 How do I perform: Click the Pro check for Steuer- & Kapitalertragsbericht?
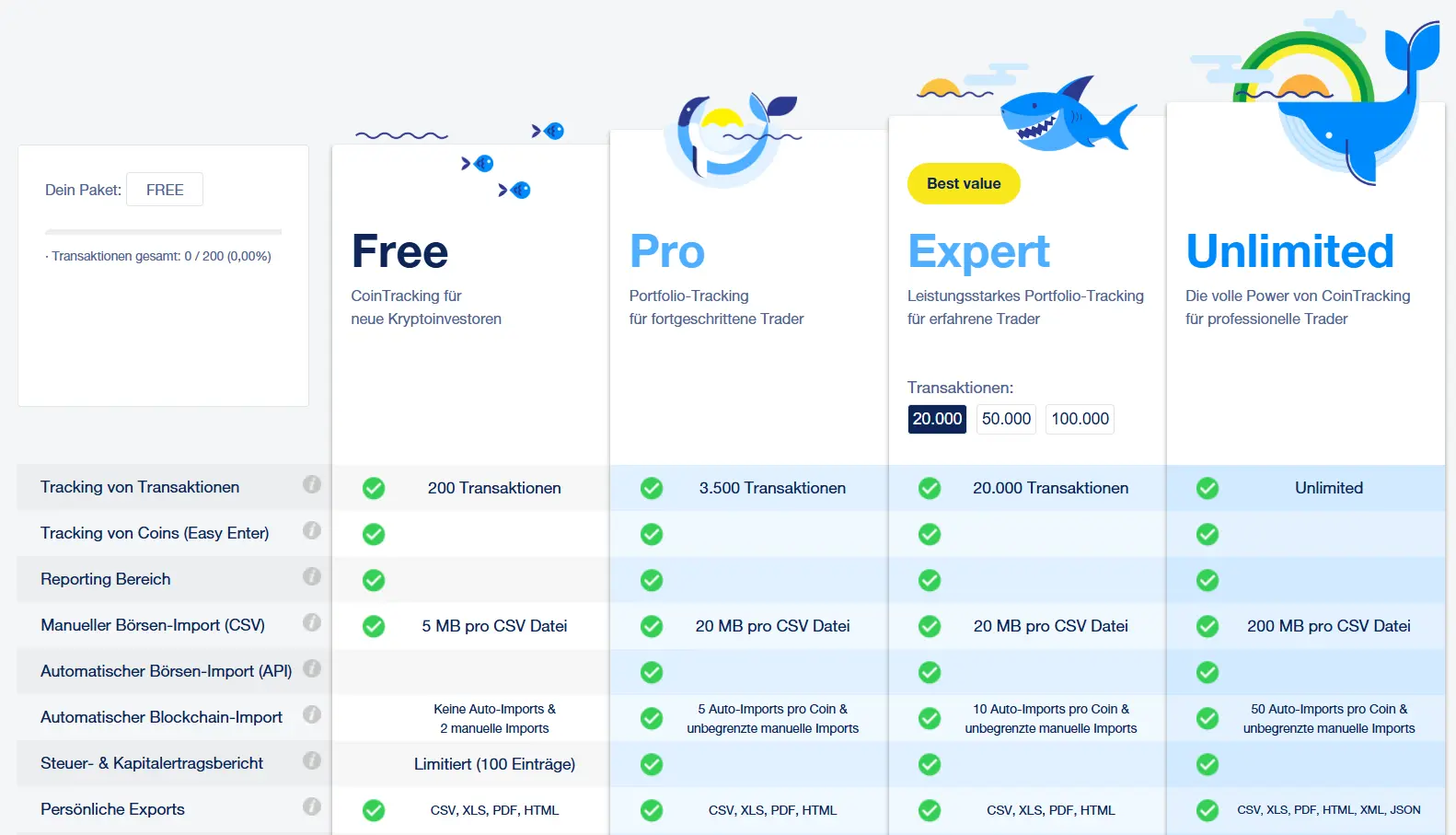coord(652,764)
